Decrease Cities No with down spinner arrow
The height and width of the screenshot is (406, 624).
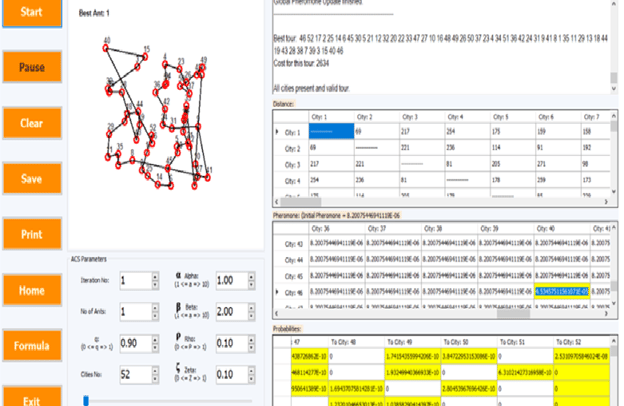coord(155,379)
